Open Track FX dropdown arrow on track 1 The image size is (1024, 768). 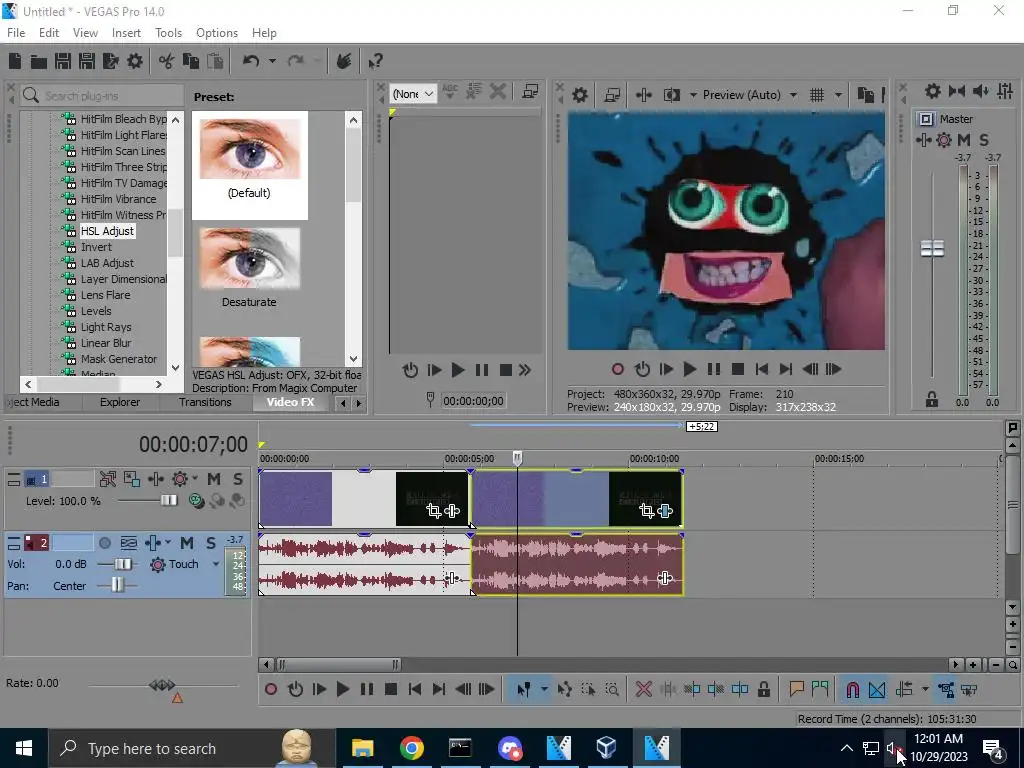point(195,479)
